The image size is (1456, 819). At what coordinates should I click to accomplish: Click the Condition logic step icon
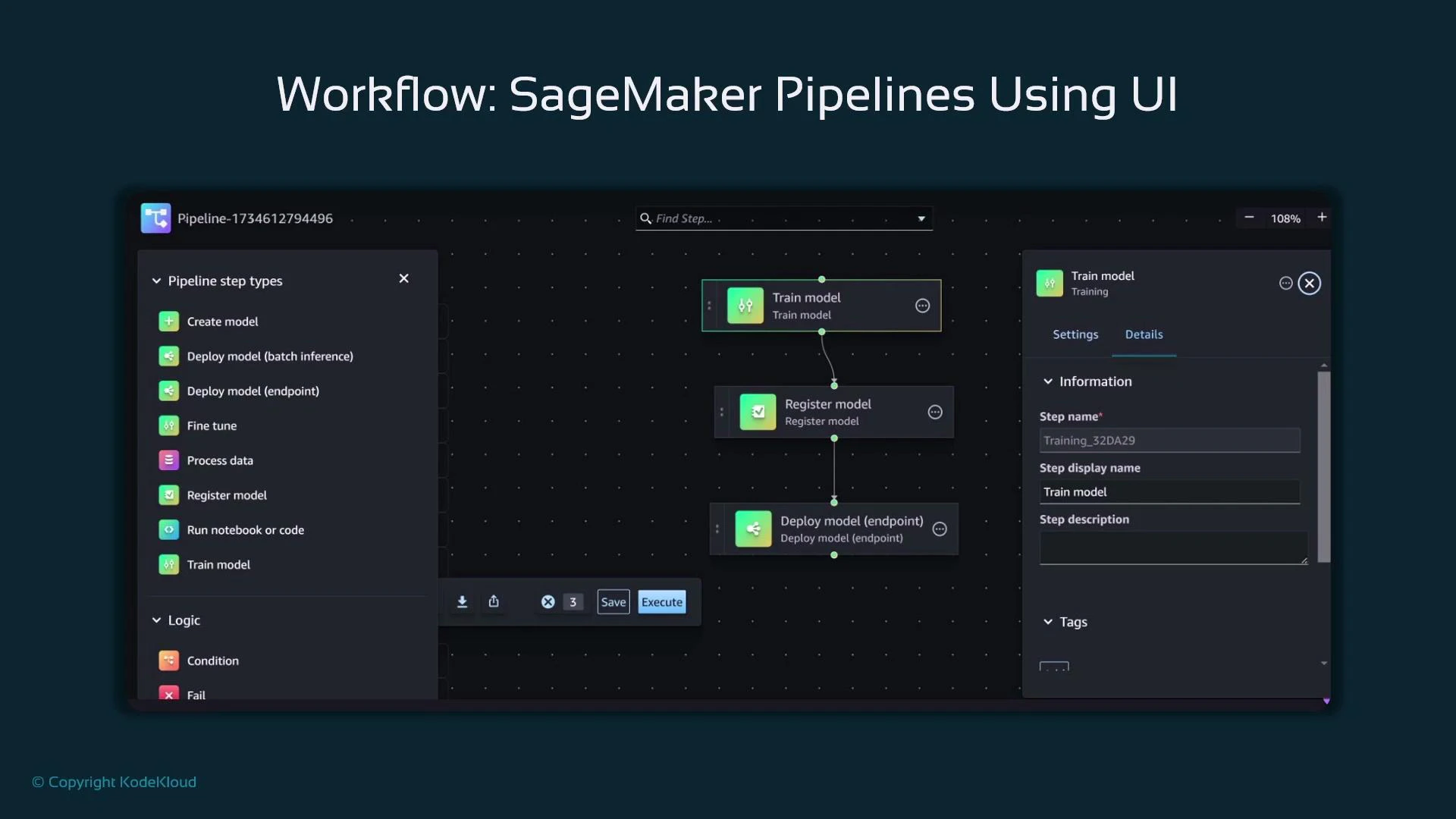[168, 660]
